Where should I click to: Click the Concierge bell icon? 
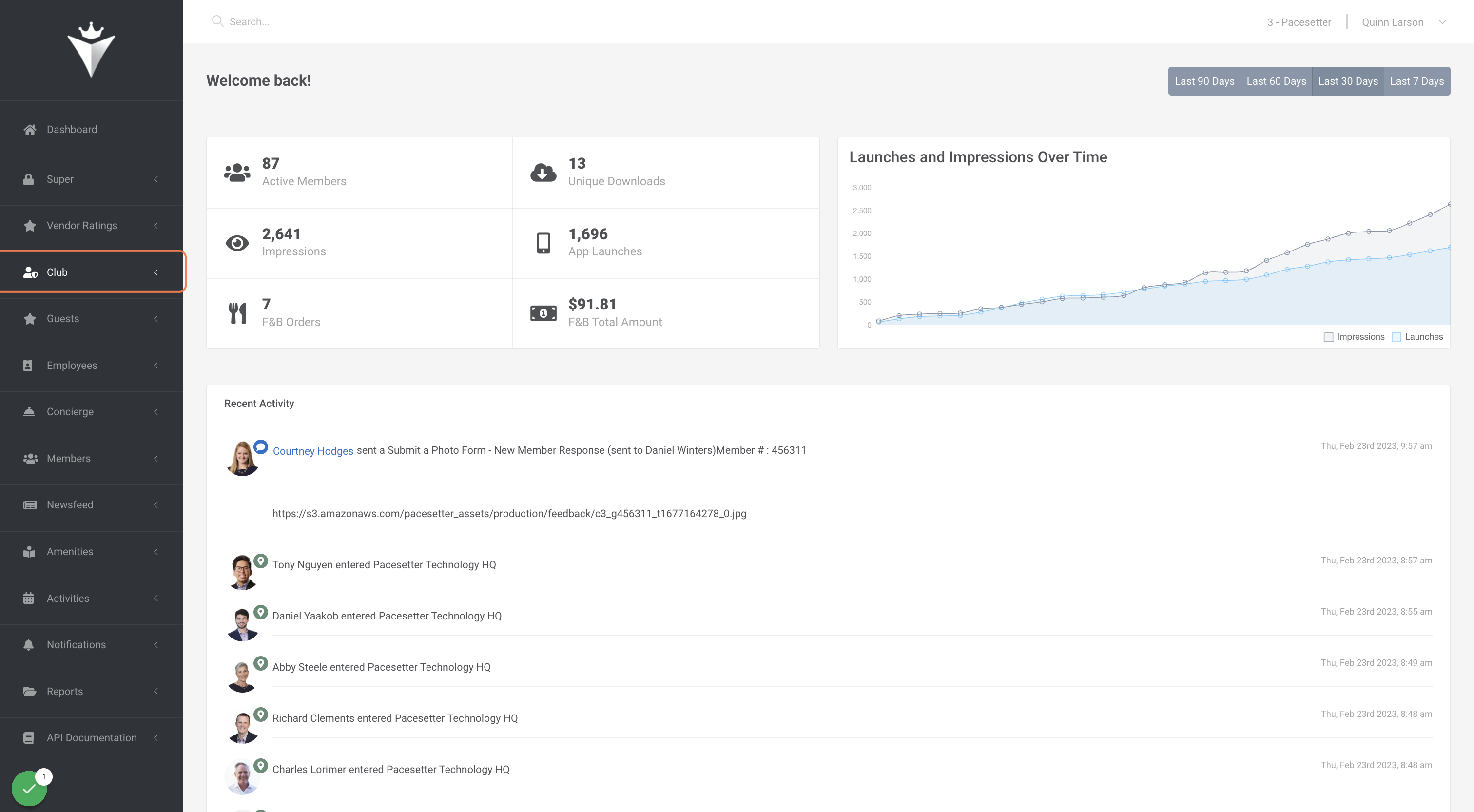29,411
